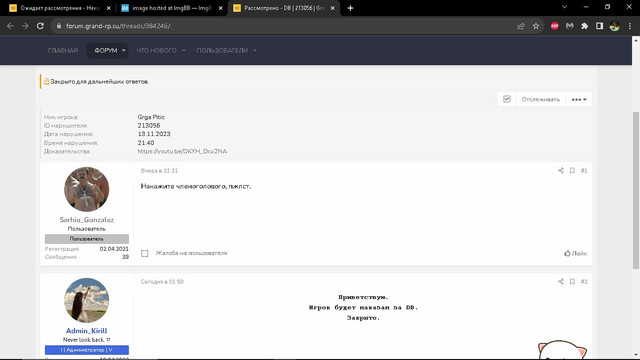
Task: Click the Вчера в 21:21 timestamp
Action: 159,171
